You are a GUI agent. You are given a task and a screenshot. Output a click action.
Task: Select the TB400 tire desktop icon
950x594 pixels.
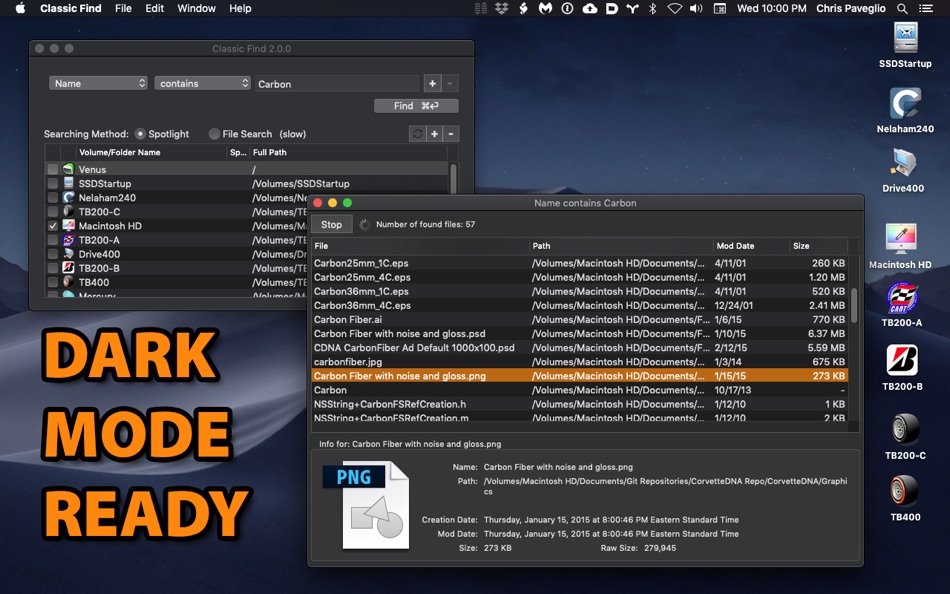(905, 490)
